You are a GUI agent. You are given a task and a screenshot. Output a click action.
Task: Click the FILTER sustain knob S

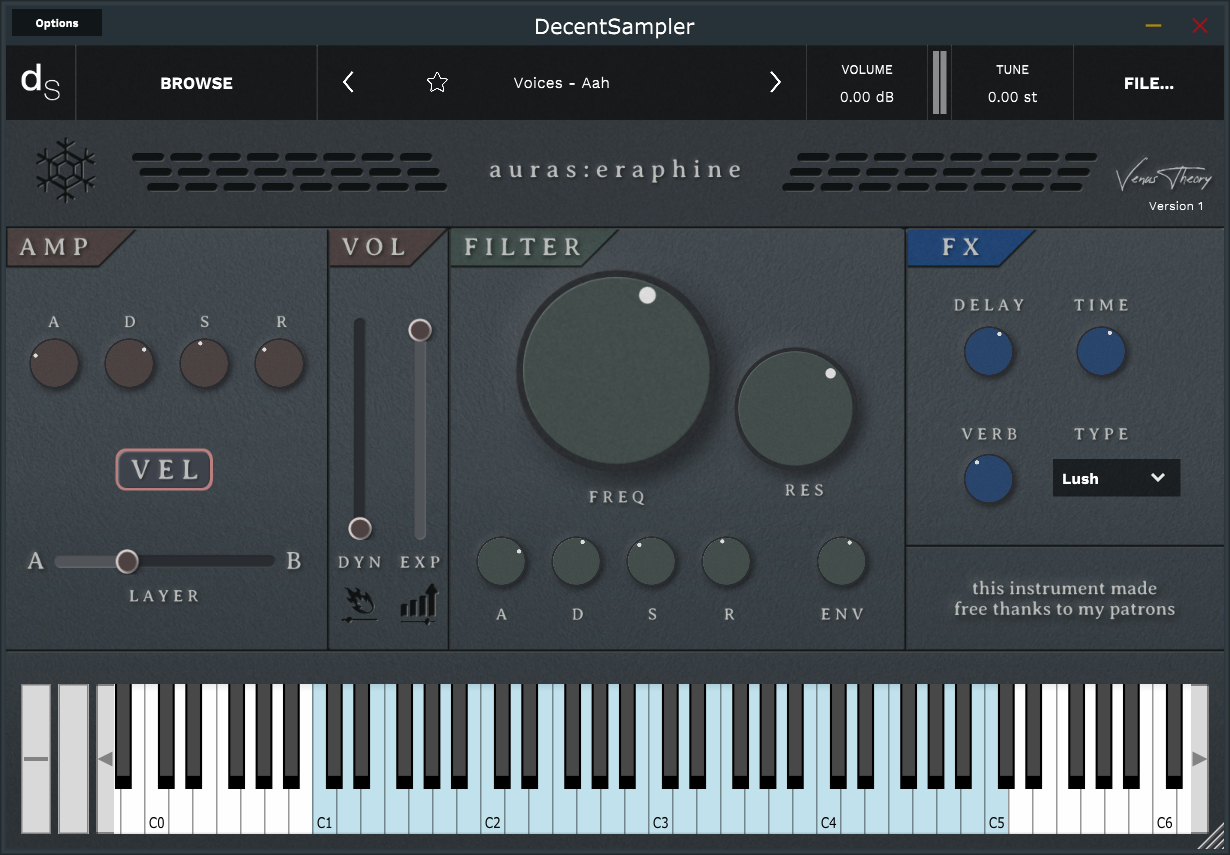(x=652, y=562)
